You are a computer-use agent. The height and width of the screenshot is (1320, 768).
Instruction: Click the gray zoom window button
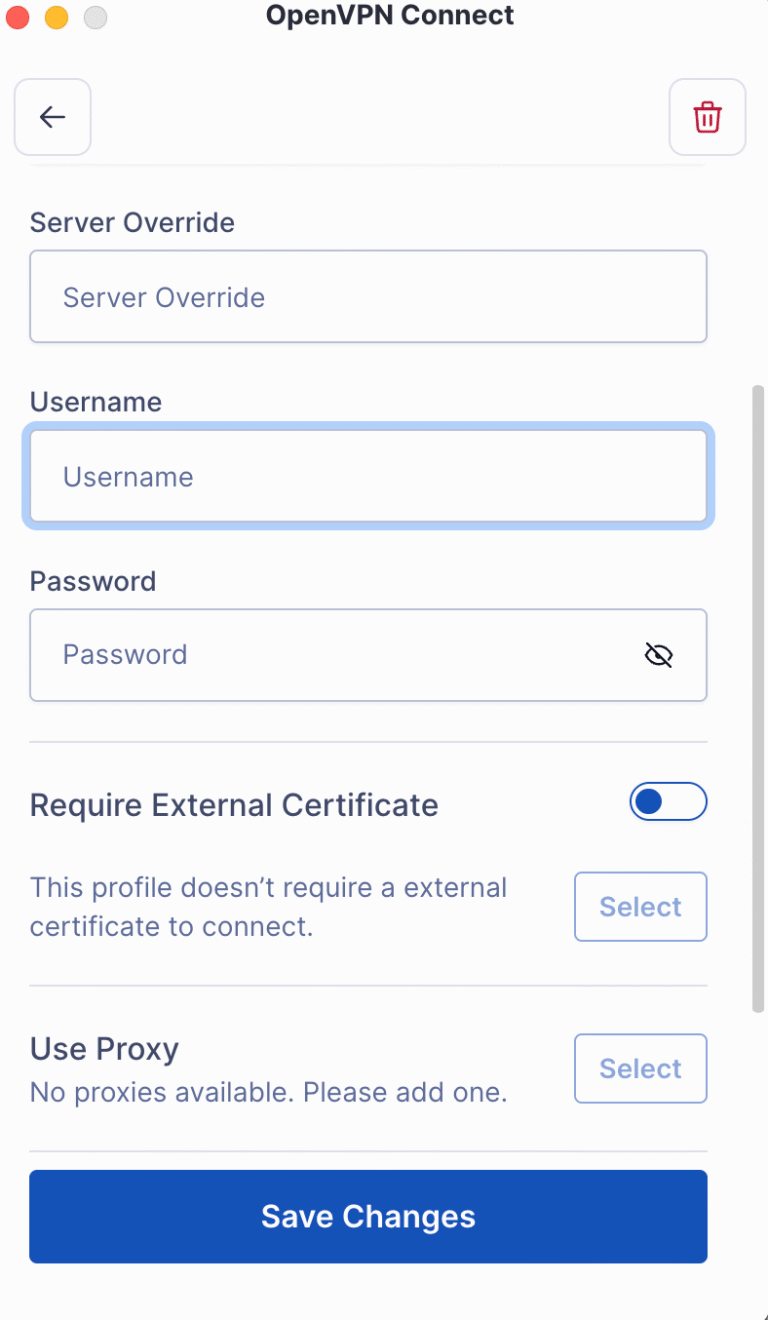click(x=95, y=17)
